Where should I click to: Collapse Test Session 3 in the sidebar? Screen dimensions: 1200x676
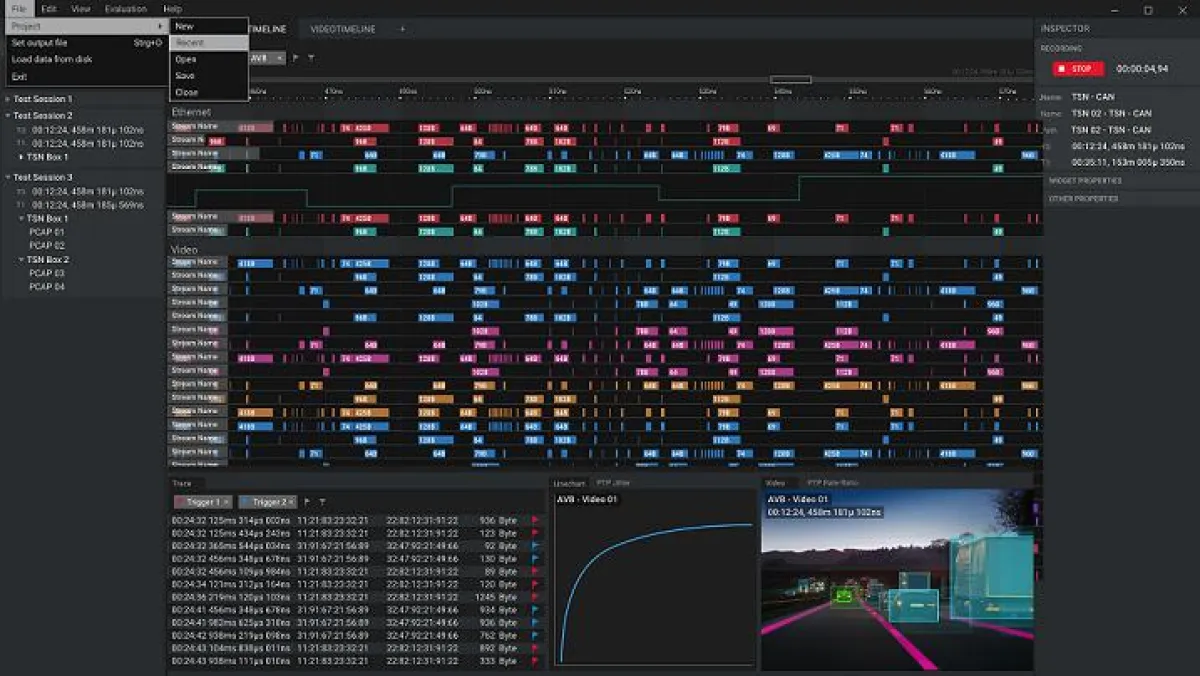(x=8, y=176)
